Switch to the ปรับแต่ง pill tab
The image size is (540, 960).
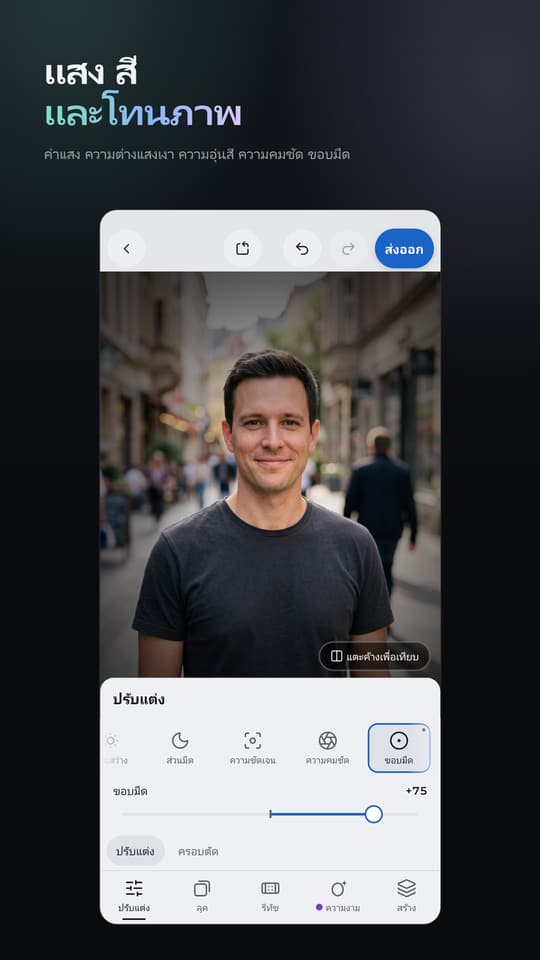135,851
